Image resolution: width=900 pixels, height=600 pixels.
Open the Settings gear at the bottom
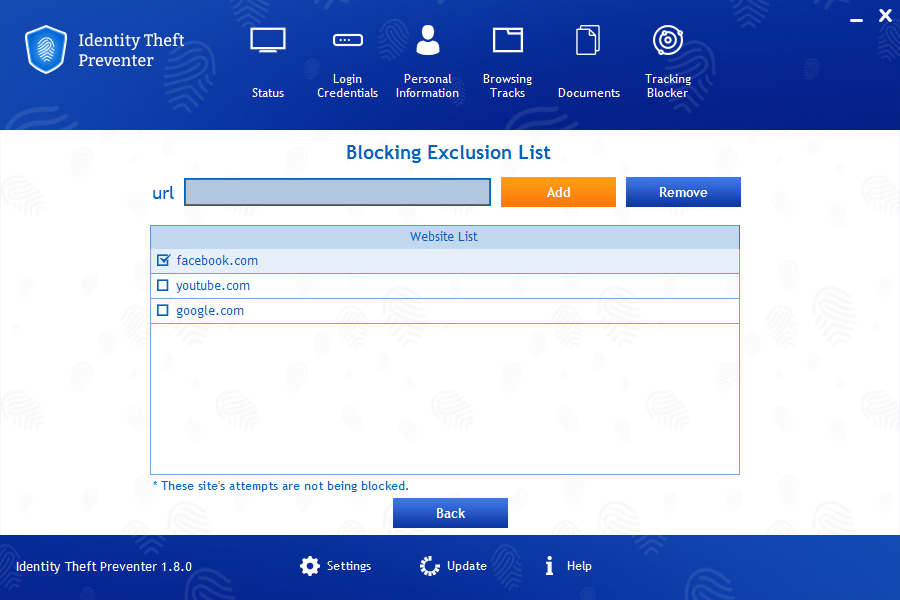[310, 566]
